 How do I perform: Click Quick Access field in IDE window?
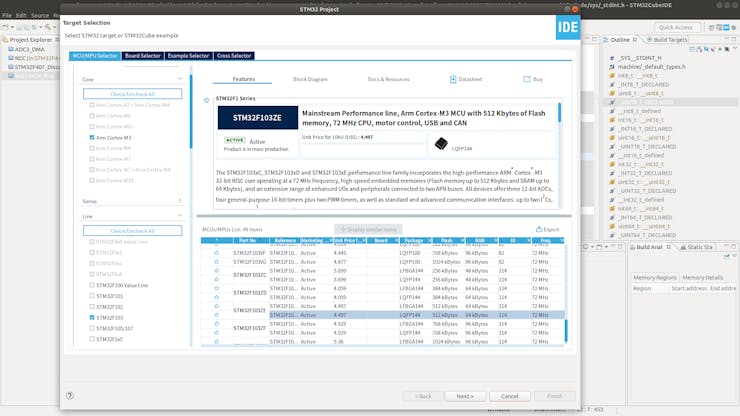pyautogui.click(x=676, y=27)
